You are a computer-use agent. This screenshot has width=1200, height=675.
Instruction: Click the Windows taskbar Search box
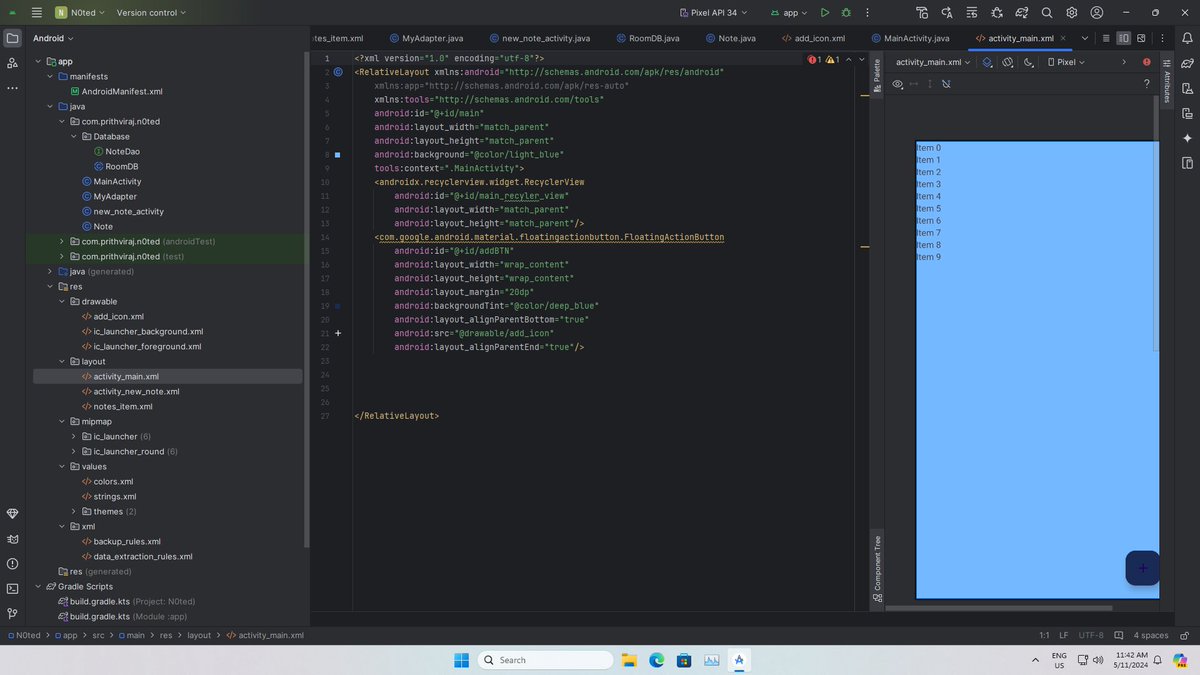(x=545, y=660)
